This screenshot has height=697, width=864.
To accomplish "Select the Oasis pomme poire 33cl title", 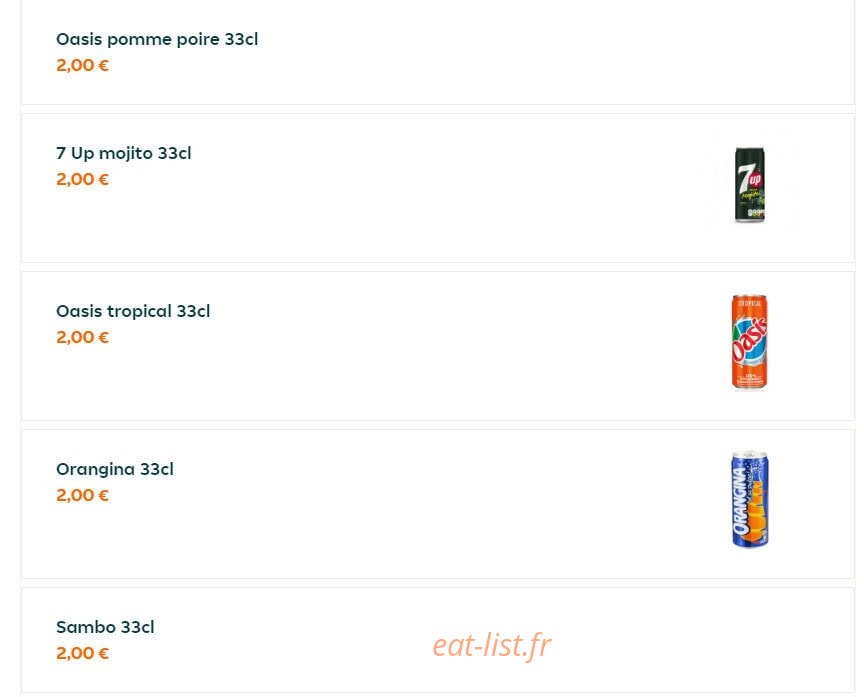I will coord(157,39).
